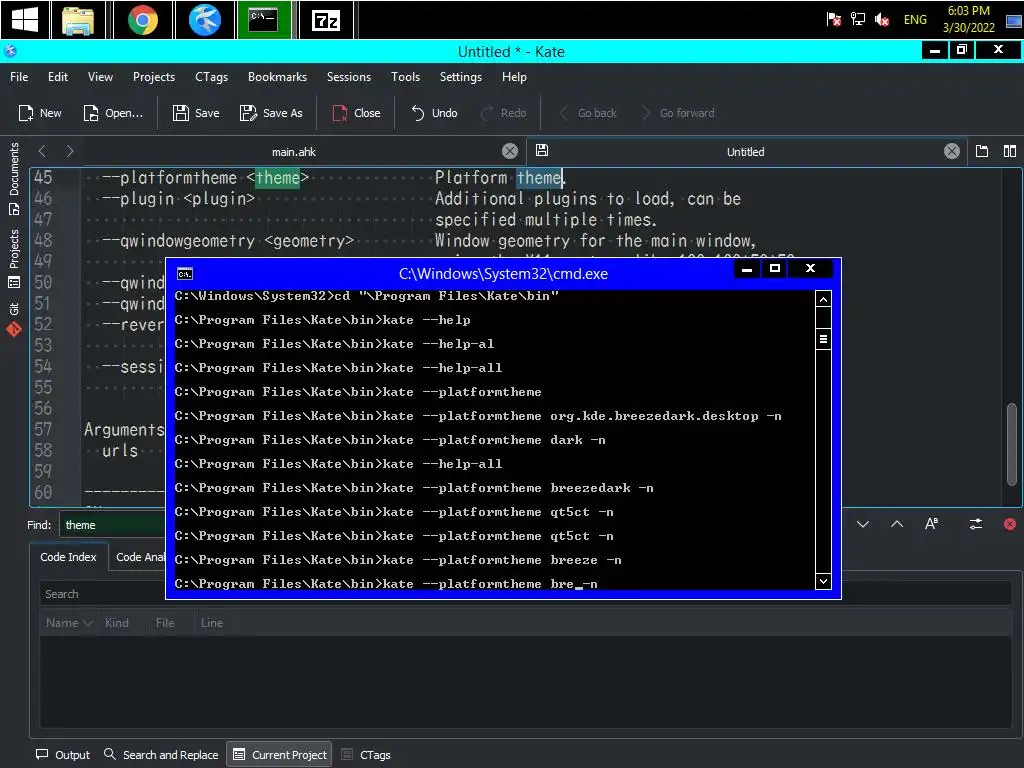Open the Bookmarks menu
The height and width of the screenshot is (768, 1024).
(277, 77)
